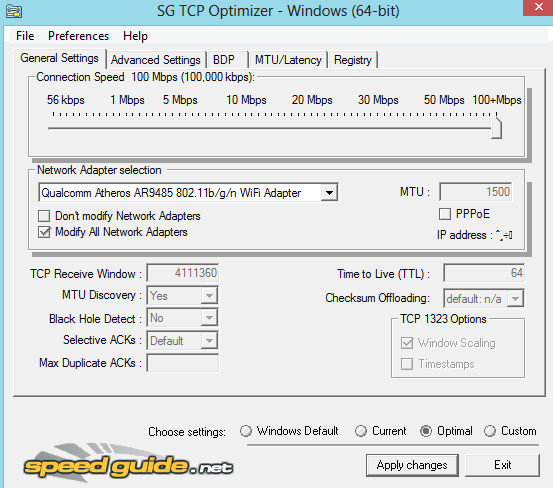553x488 pixels.
Task: Select the Custom settings radio button
Action: click(490, 431)
